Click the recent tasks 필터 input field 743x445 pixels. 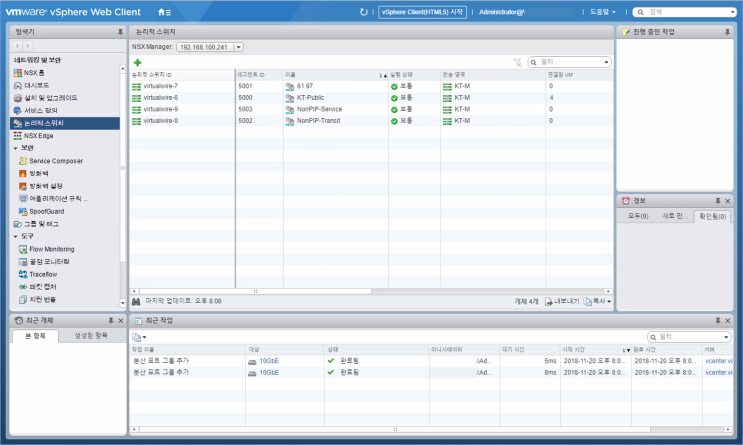pos(690,337)
